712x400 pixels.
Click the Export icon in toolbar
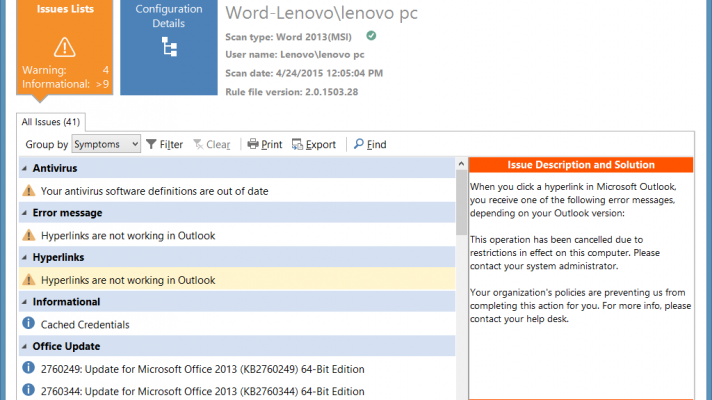(298, 145)
